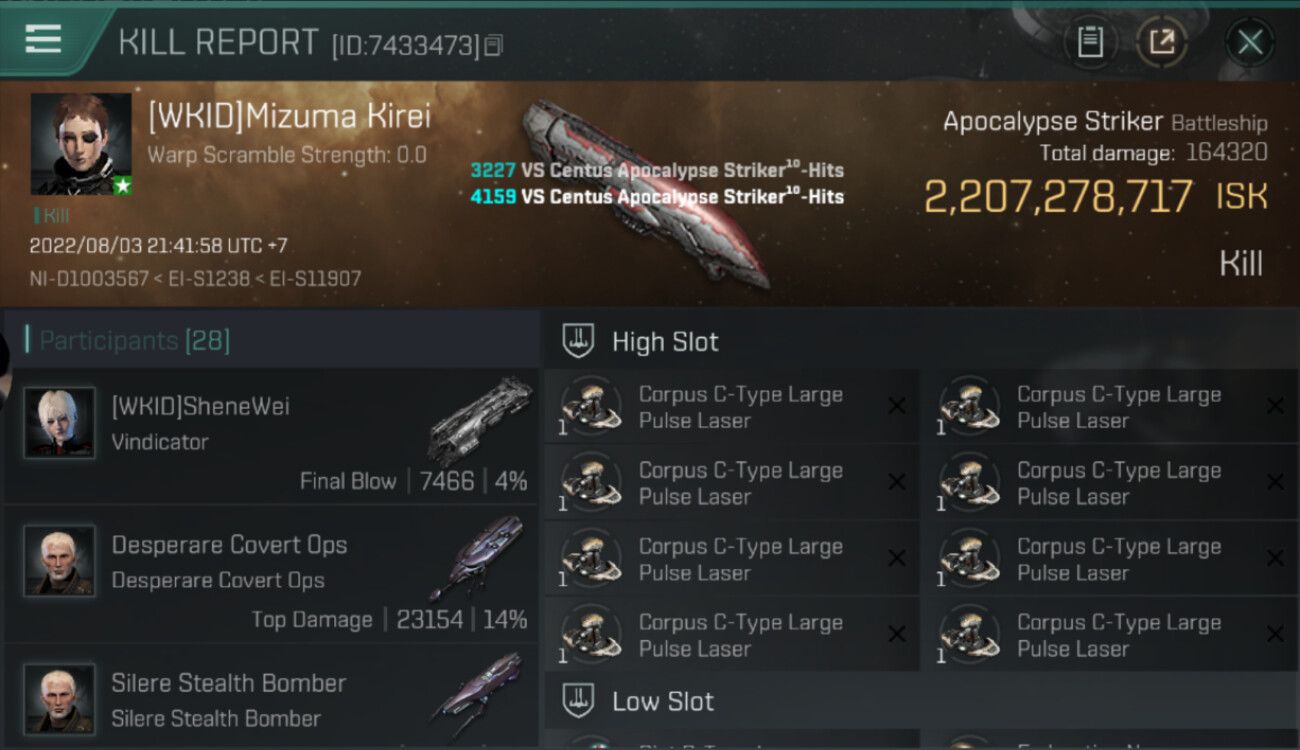Open the Vindicator ship image

point(480,420)
